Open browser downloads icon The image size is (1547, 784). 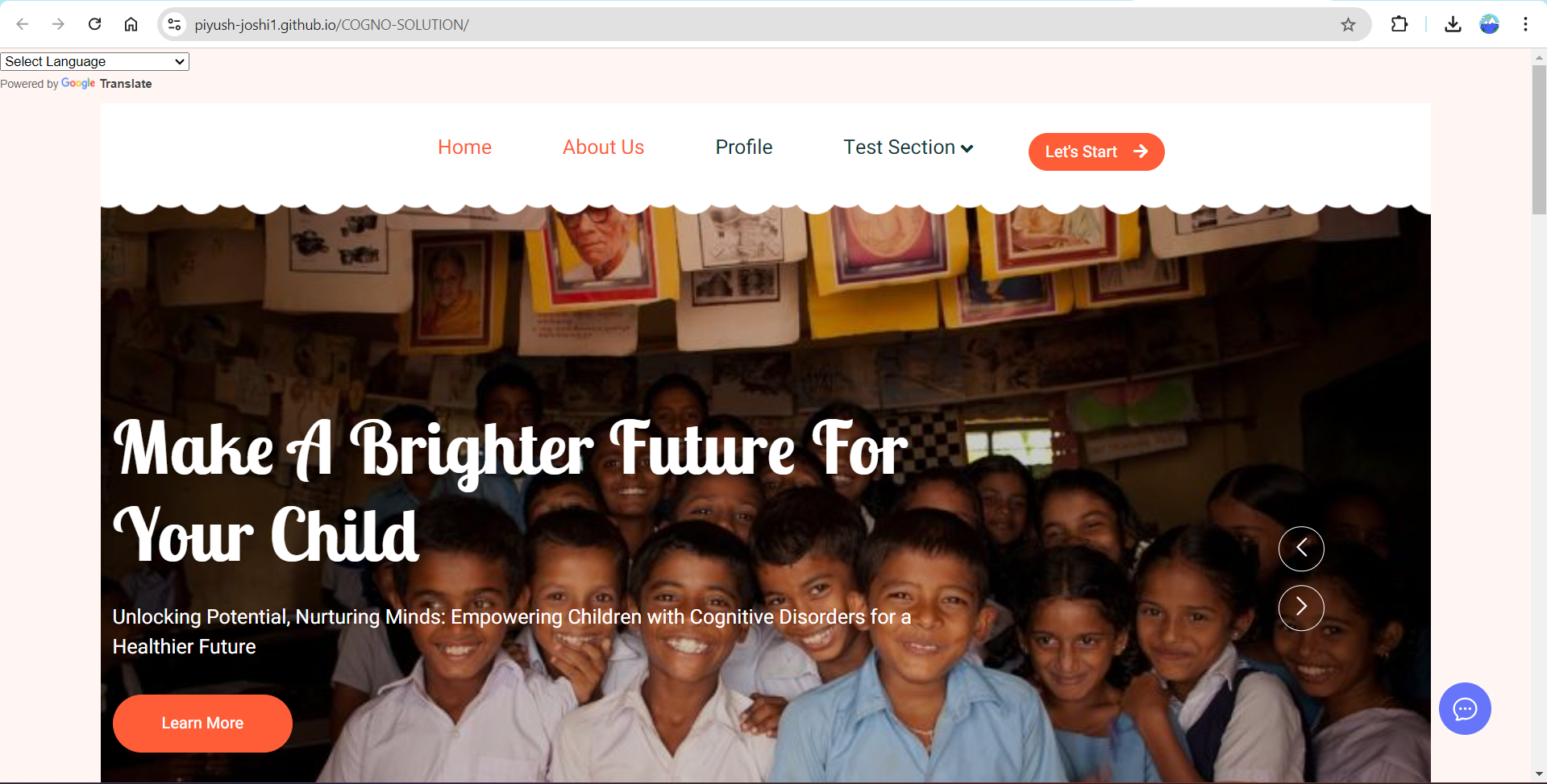coord(1453,24)
